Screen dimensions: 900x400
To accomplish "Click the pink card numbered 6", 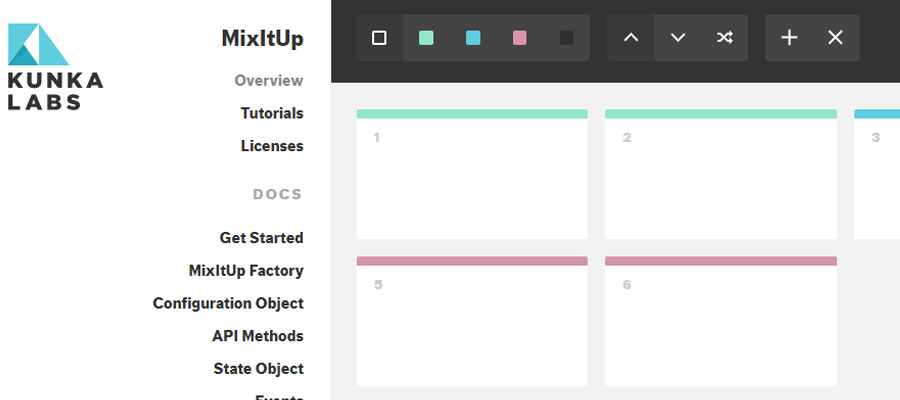I will pyautogui.click(x=720, y=321).
